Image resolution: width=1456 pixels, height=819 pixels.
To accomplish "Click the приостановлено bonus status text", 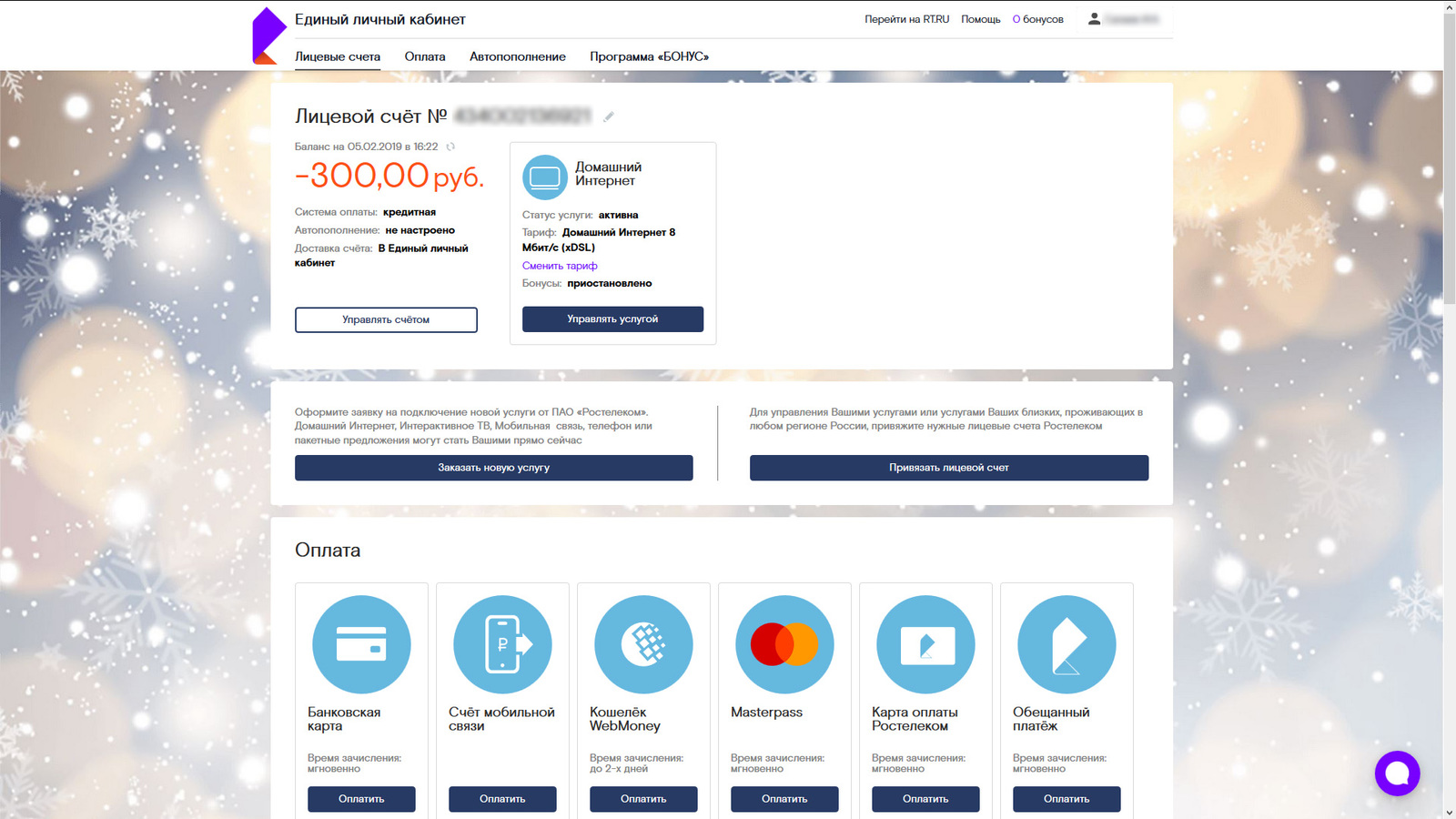I will click(610, 284).
